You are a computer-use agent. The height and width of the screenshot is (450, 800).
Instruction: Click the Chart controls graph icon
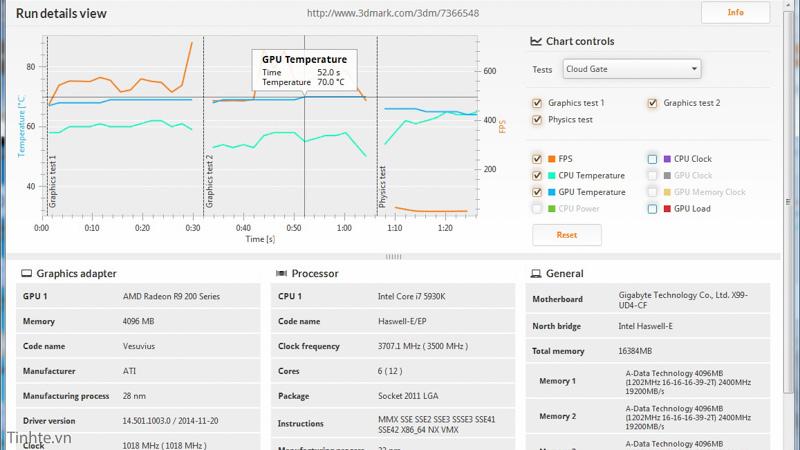coord(535,42)
